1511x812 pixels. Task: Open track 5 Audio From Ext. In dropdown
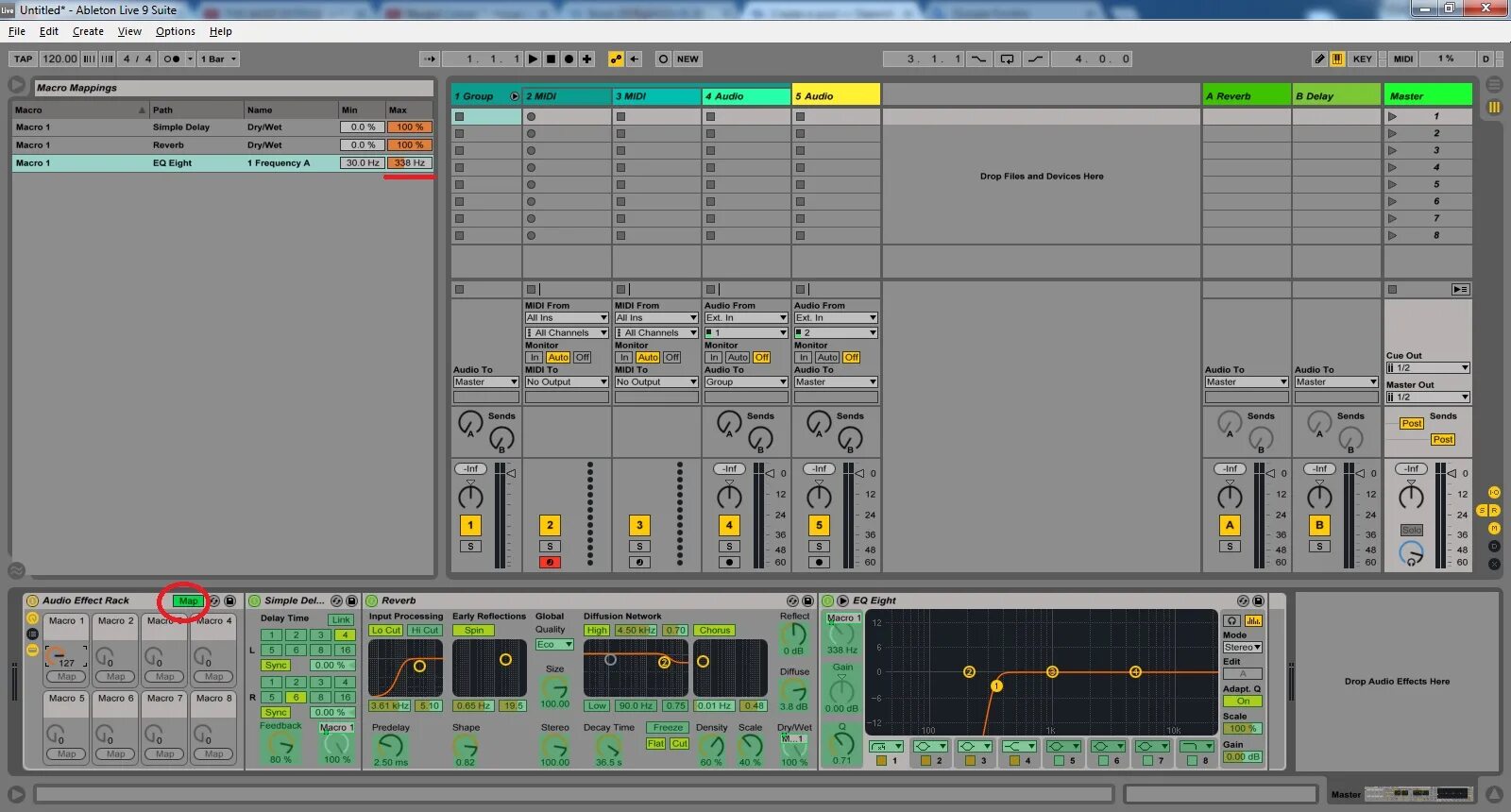coord(836,318)
